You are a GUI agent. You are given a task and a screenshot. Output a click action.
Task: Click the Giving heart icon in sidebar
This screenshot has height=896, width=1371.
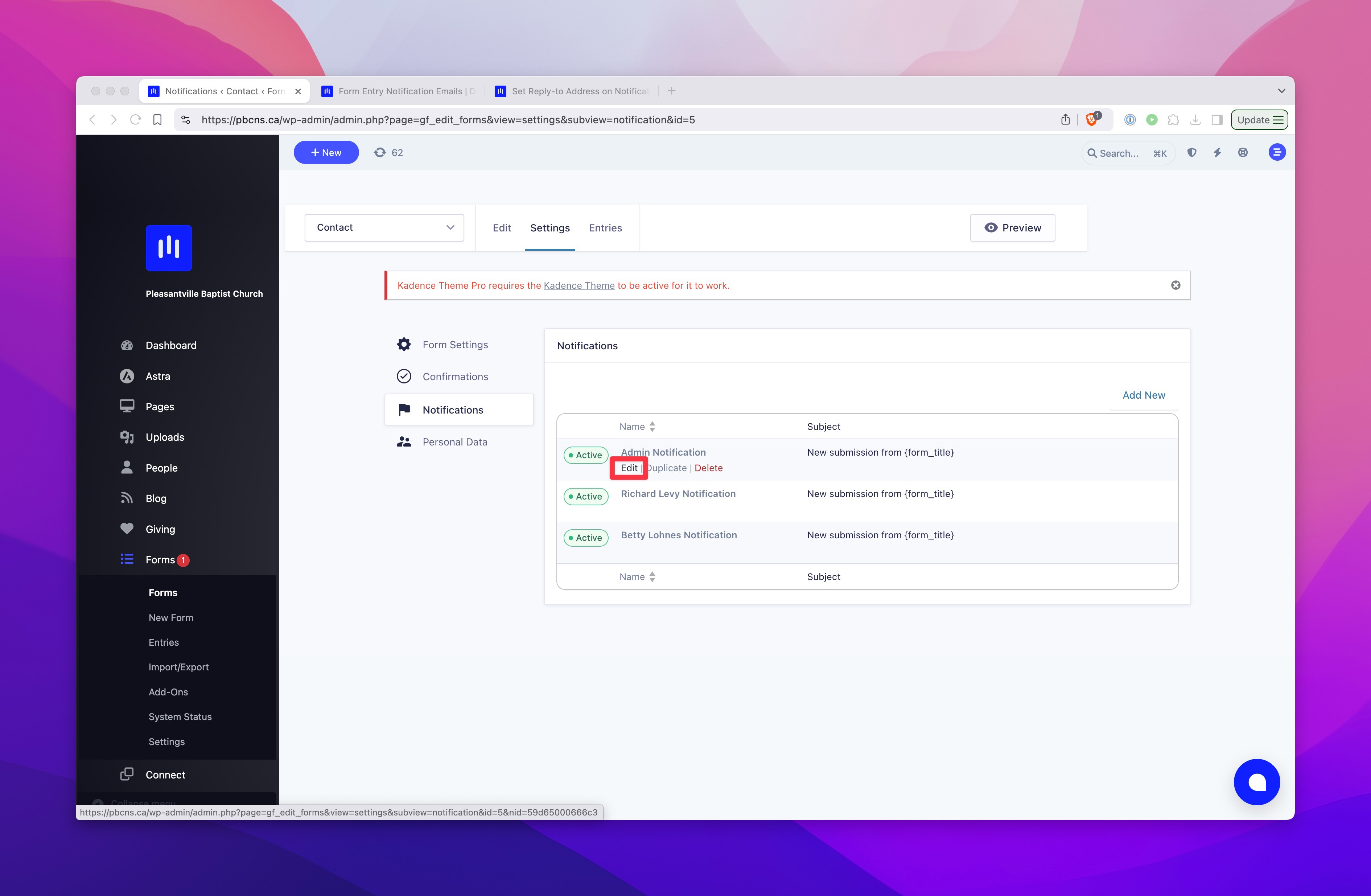click(x=127, y=528)
